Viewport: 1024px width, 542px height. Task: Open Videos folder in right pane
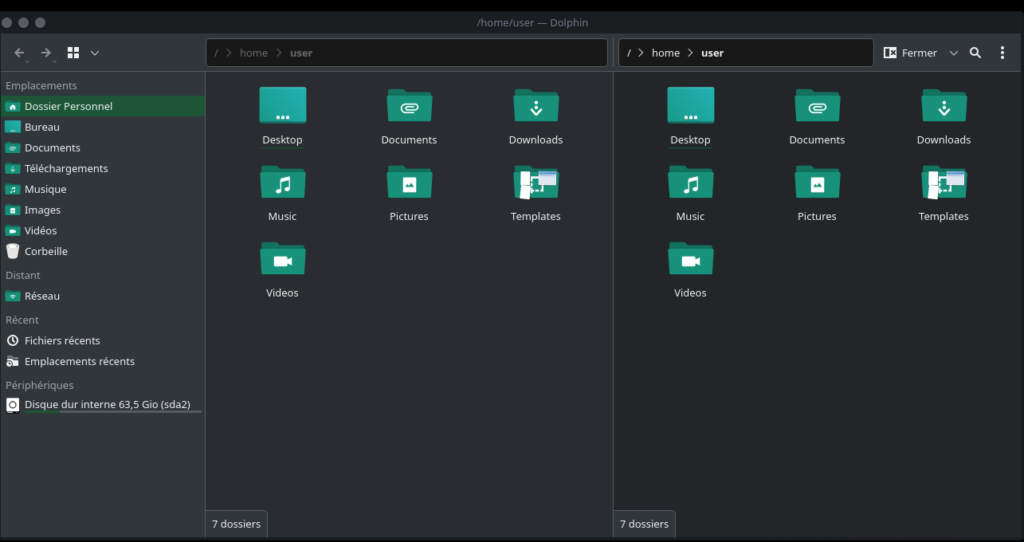tap(690, 268)
